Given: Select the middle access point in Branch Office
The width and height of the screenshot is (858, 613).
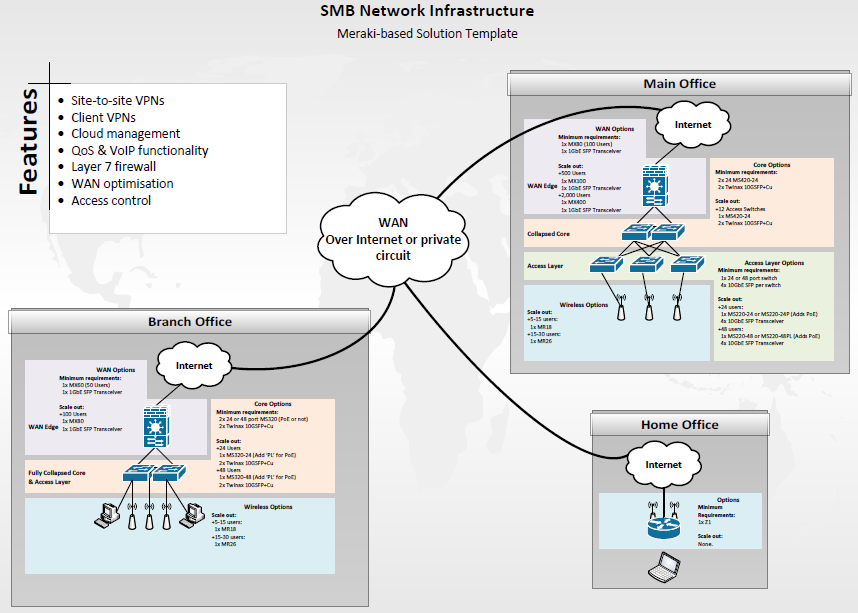Looking at the screenshot, I should (x=149, y=516).
